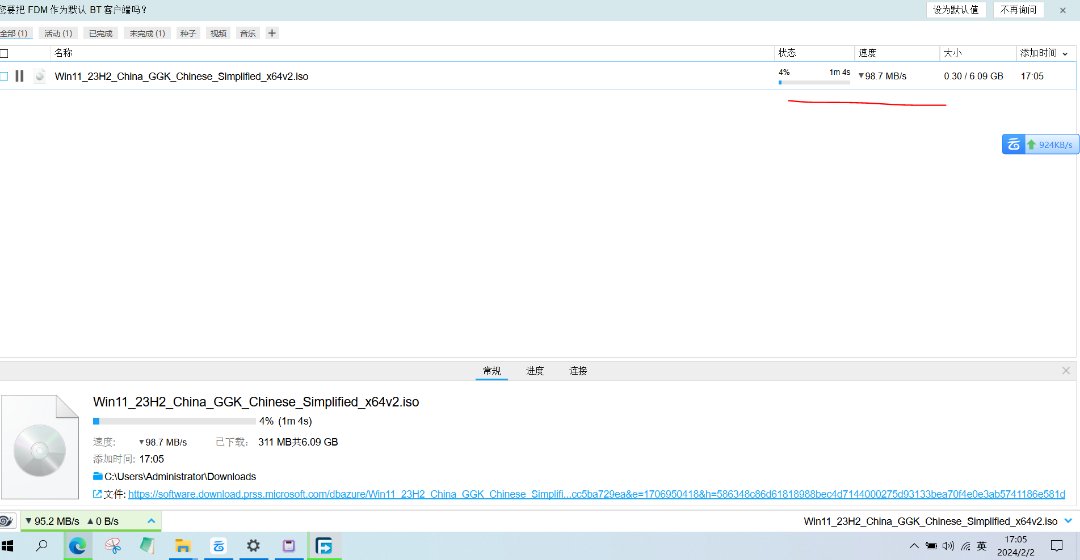Select the 未完成 (1) filter tab
The height and width of the screenshot is (560, 1080).
(147, 33)
